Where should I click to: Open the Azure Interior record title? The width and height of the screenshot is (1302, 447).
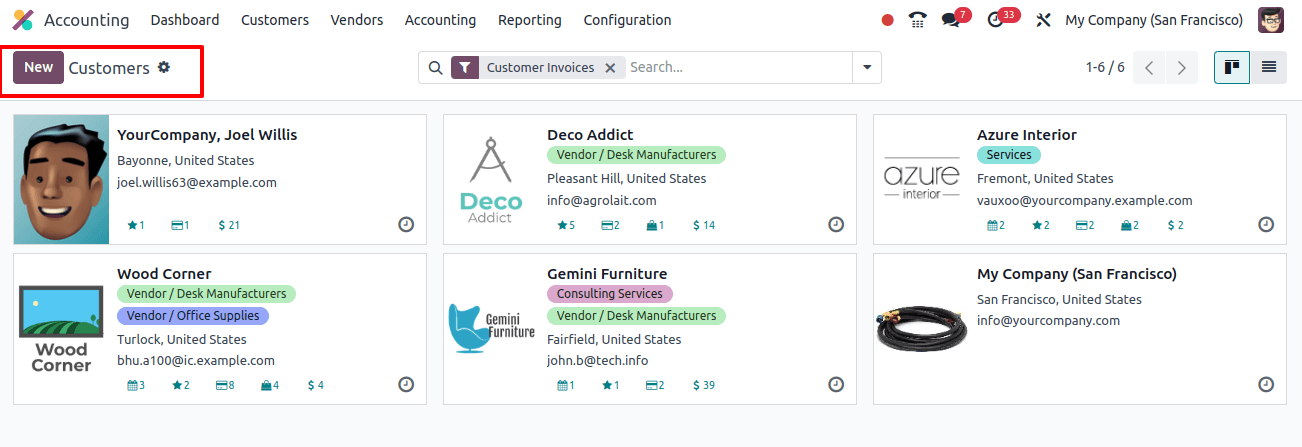pyautogui.click(x=1027, y=135)
